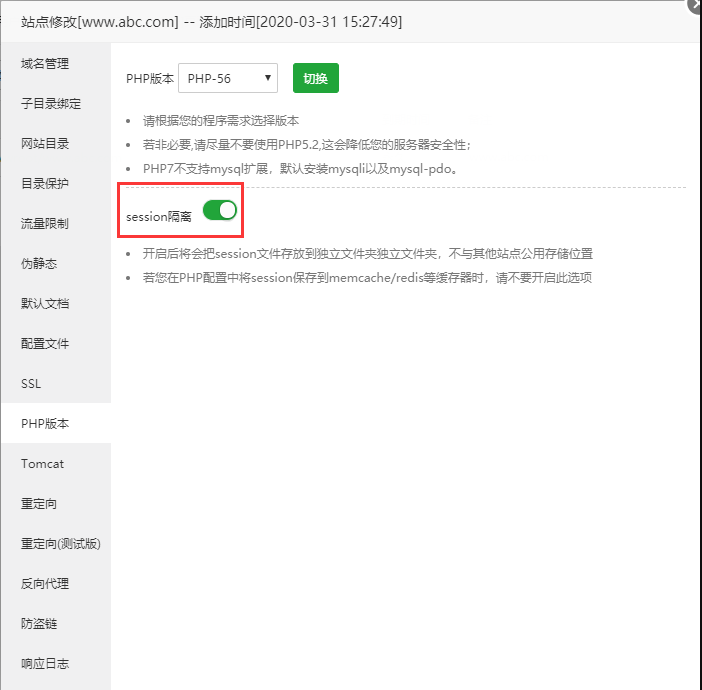Click the PHP5.2 security warning text
This screenshot has width=702, height=690.
[307, 145]
